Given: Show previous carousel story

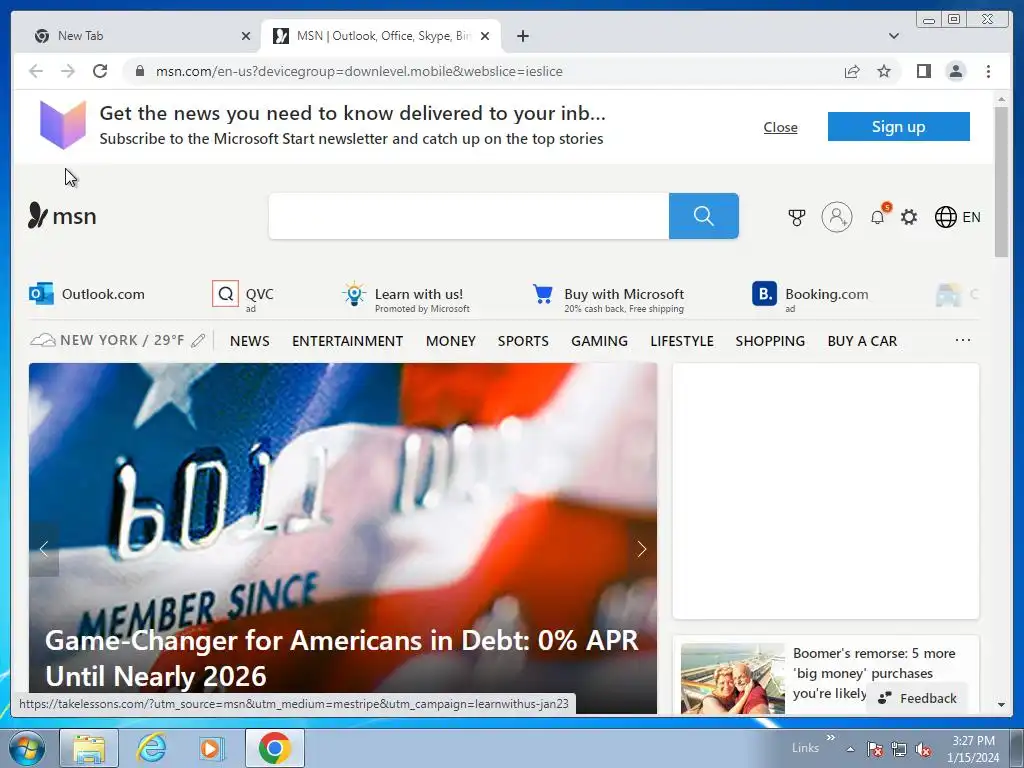Looking at the screenshot, I should pyautogui.click(x=44, y=549).
